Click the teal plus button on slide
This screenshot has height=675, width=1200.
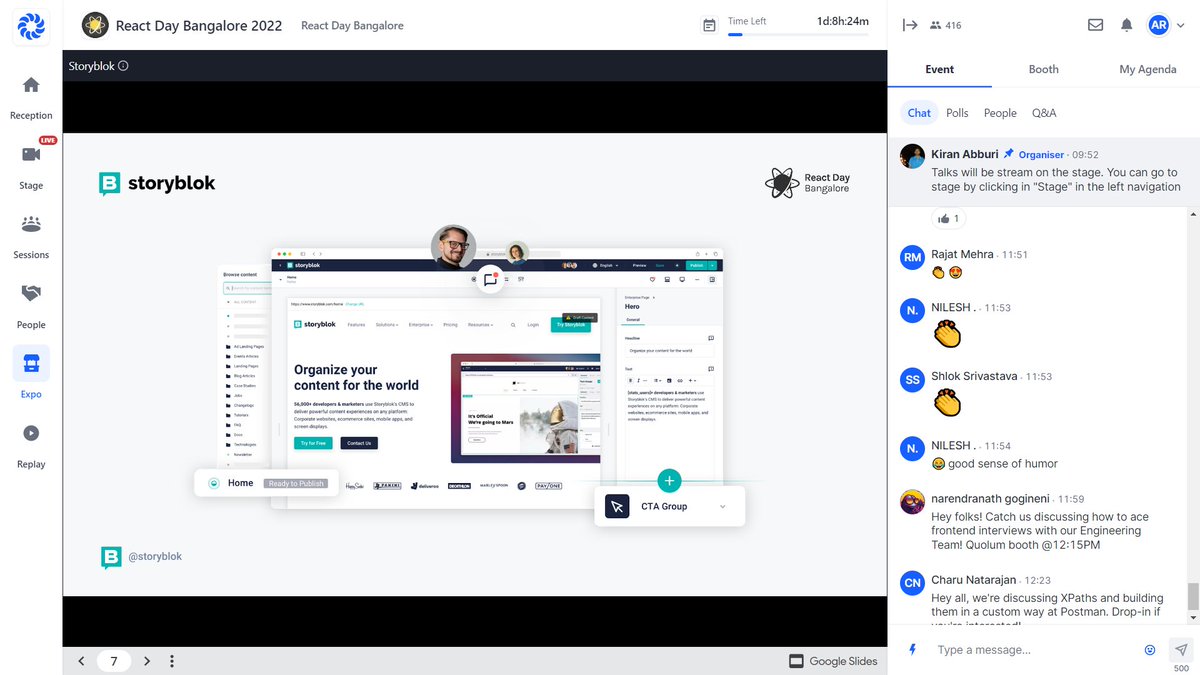point(670,481)
